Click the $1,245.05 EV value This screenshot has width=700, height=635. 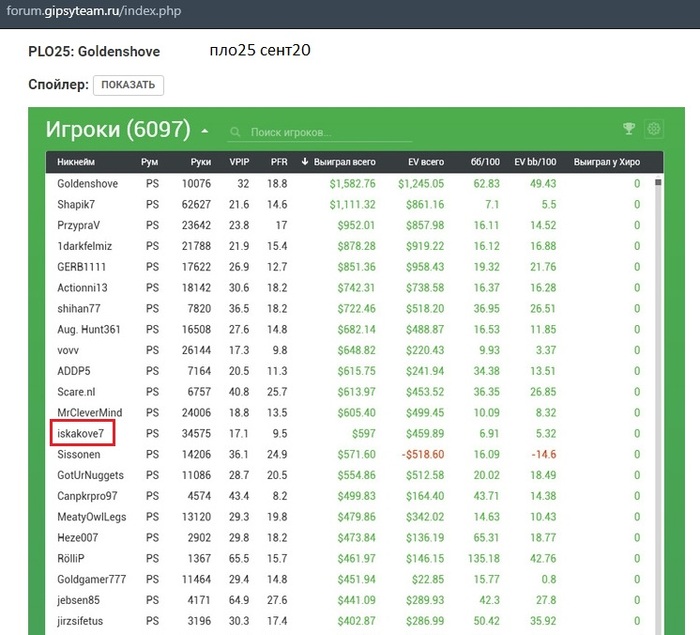[421, 184]
